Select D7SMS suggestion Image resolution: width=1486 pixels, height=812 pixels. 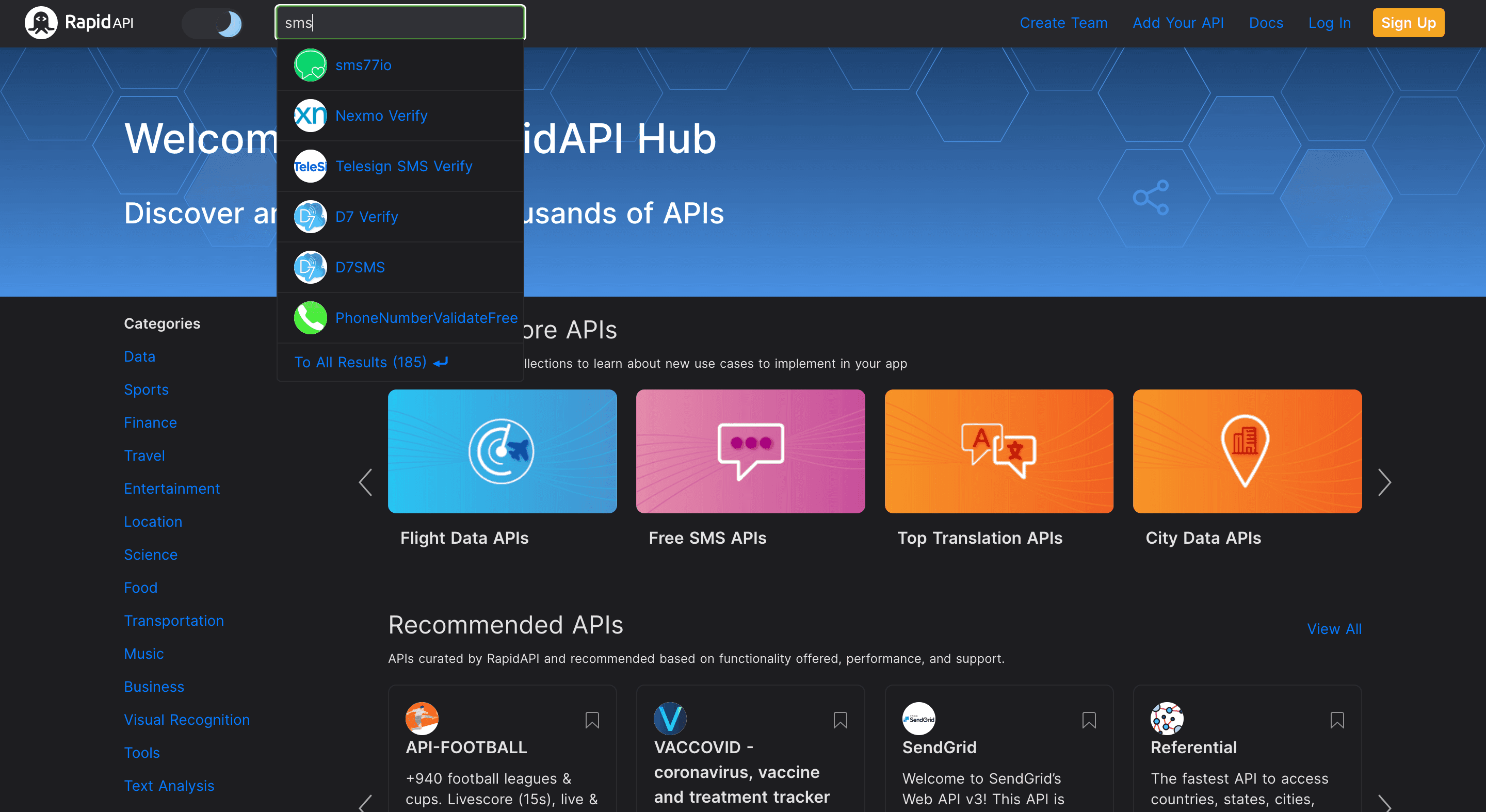pos(400,267)
